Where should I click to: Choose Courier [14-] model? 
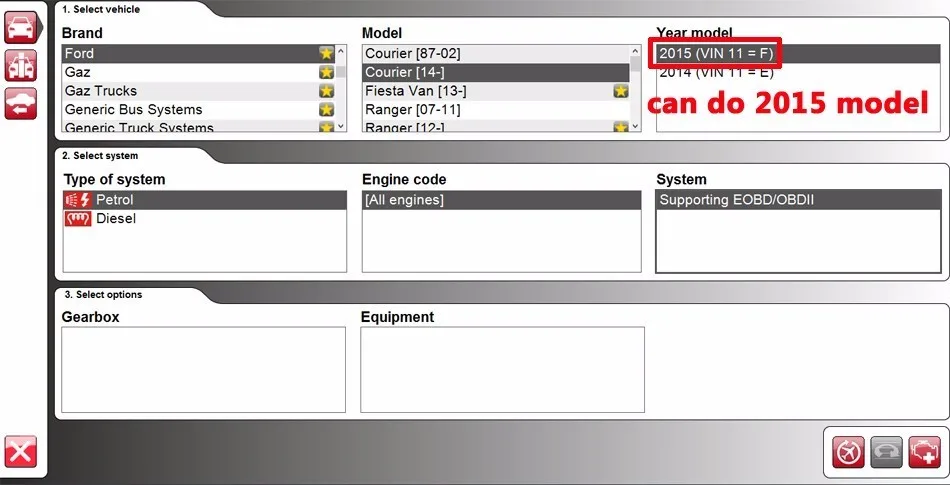496,72
